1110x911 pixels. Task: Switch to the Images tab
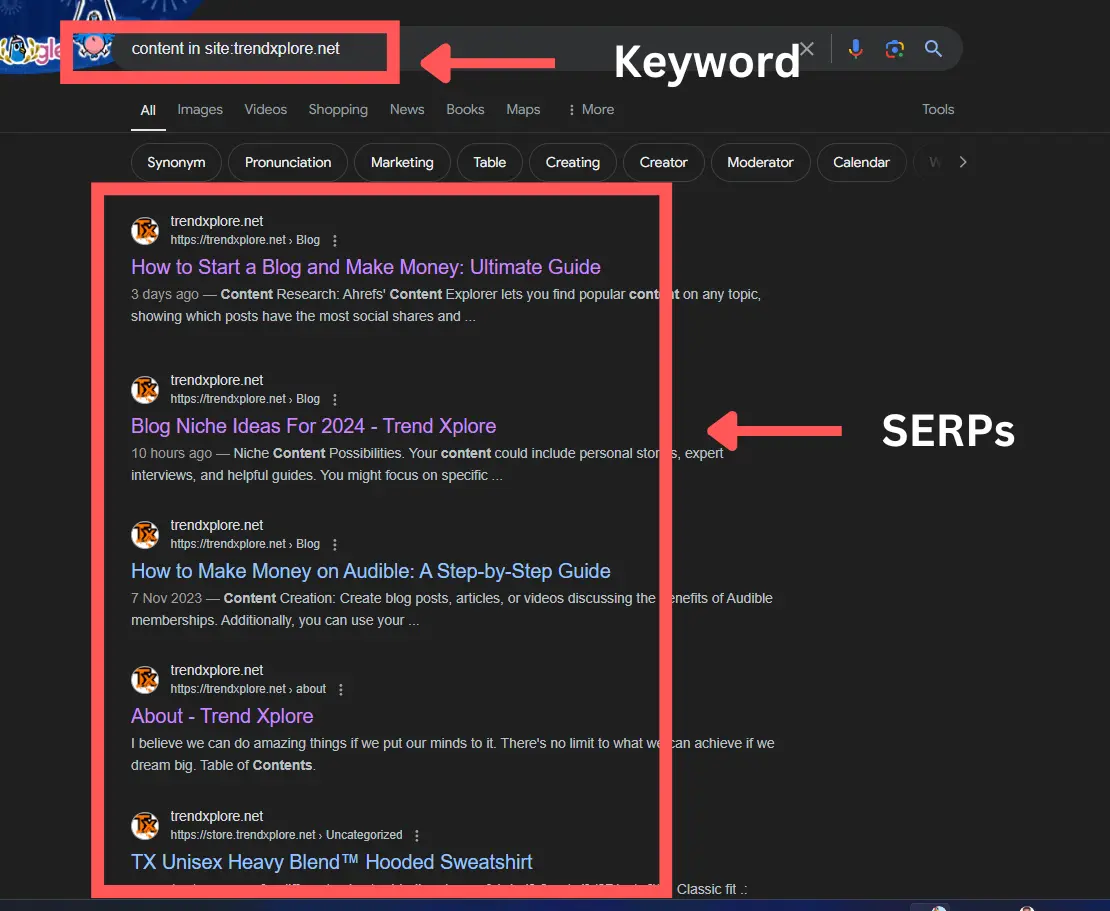click(199, 109)
